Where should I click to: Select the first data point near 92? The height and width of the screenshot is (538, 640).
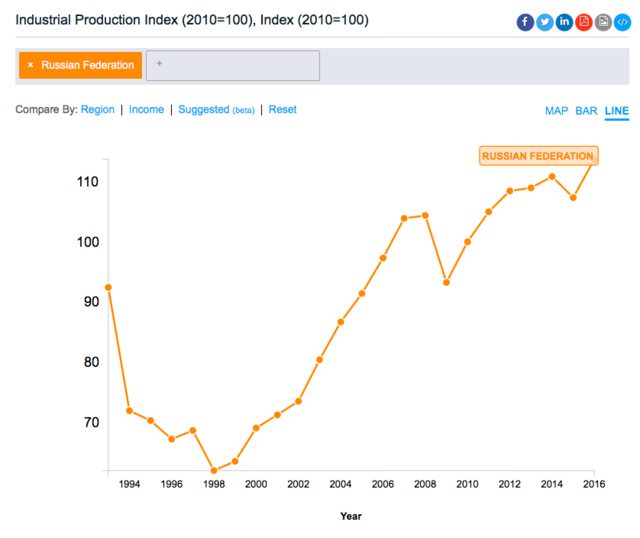pyautogui.click(x=108, y=287)
